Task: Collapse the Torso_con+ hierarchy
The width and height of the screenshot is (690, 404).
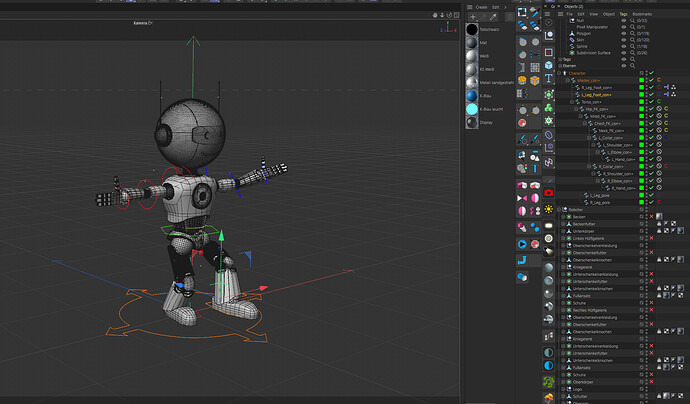Action: [572, 102]
